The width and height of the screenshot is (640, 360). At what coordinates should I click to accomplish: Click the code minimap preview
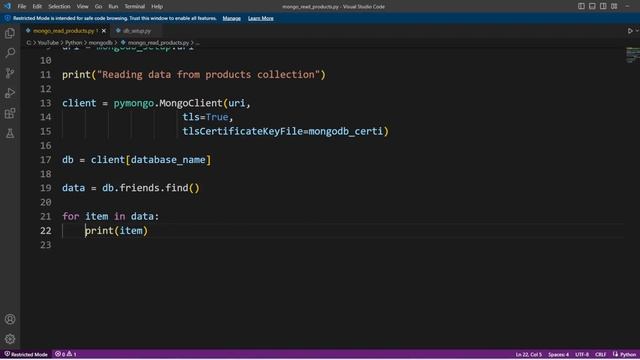click(x=633, y=55)
